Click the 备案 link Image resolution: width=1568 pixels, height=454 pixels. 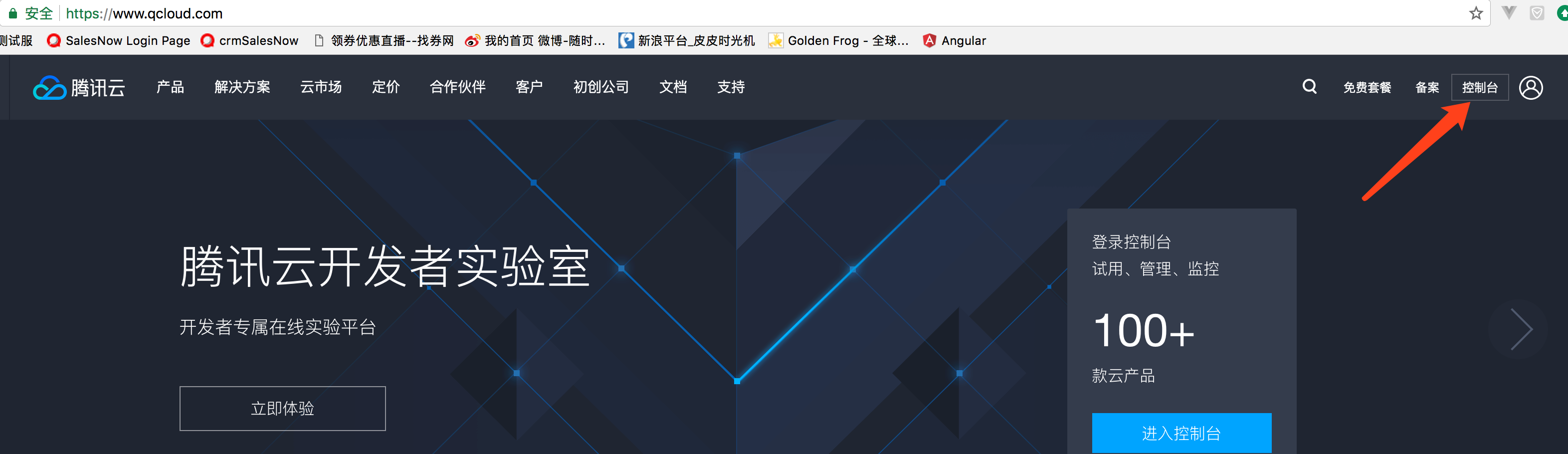pyautogui.click(x=1427, y=88)
